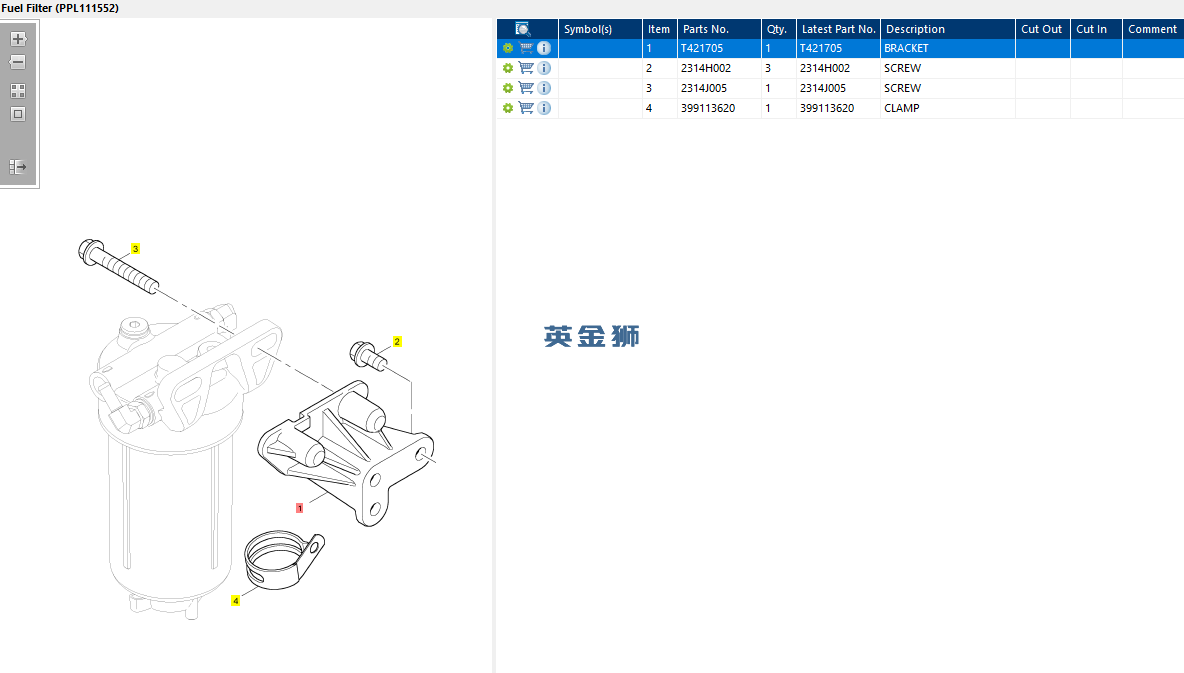Sort by Qty. column header
Image resolution: width=1184 pixels, height=673 pixels.
779,29
